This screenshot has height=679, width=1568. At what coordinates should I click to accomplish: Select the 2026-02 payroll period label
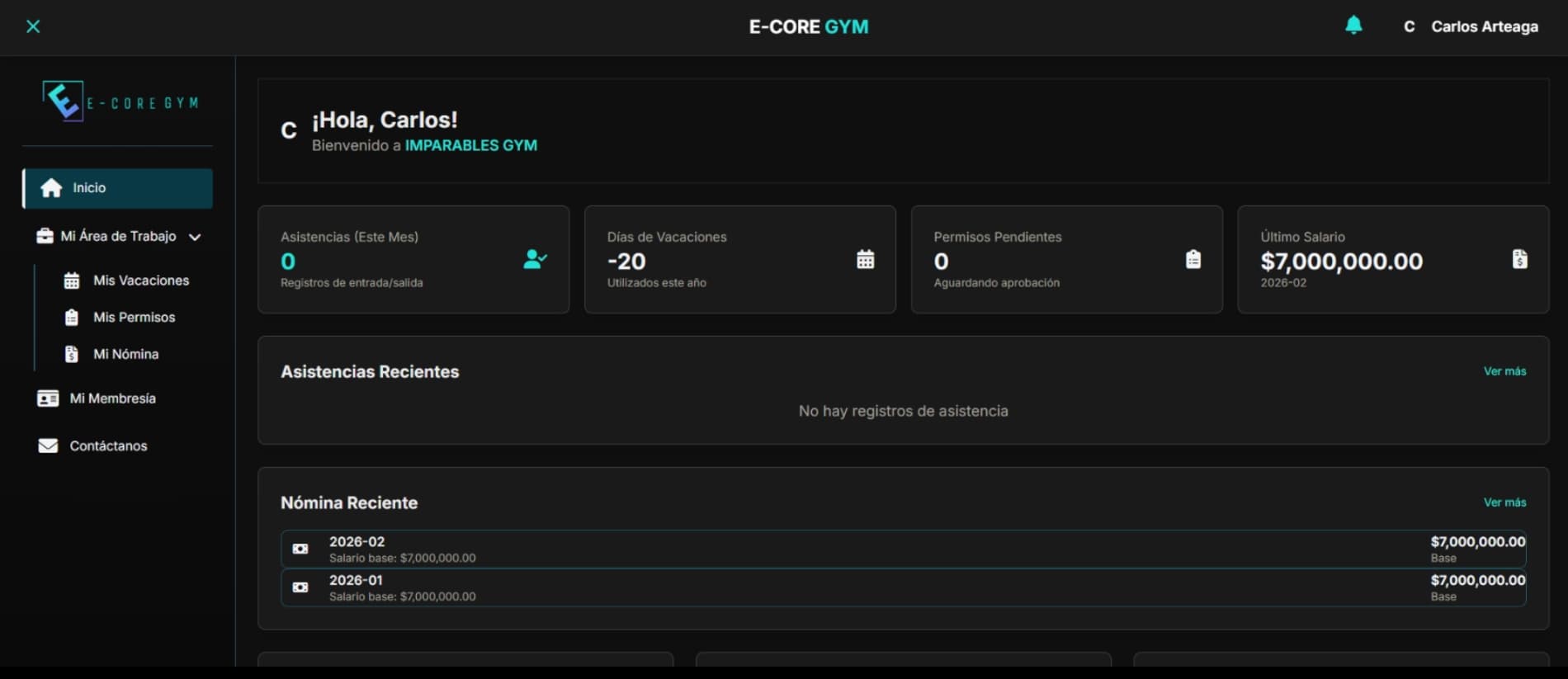coord(357,541)
